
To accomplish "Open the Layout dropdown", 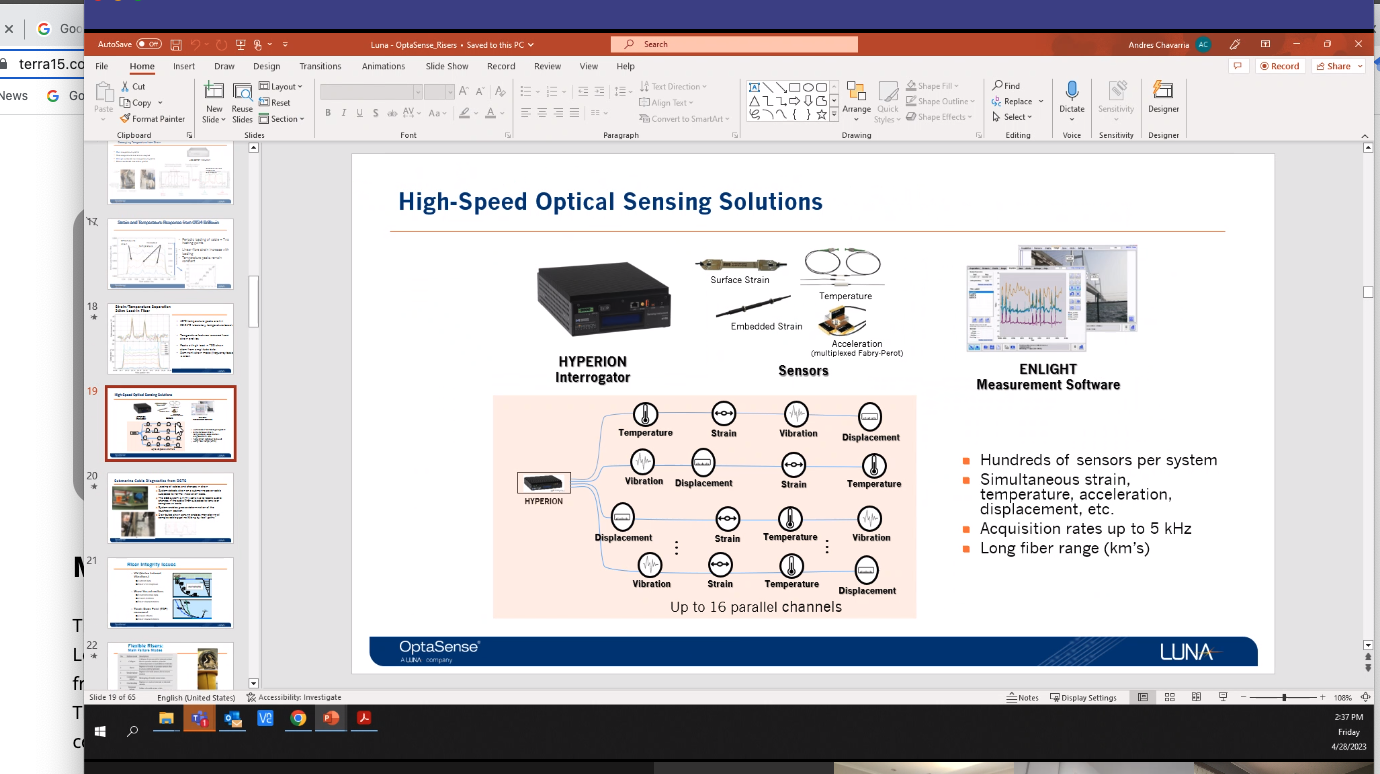I will click(x=280, y=87).
